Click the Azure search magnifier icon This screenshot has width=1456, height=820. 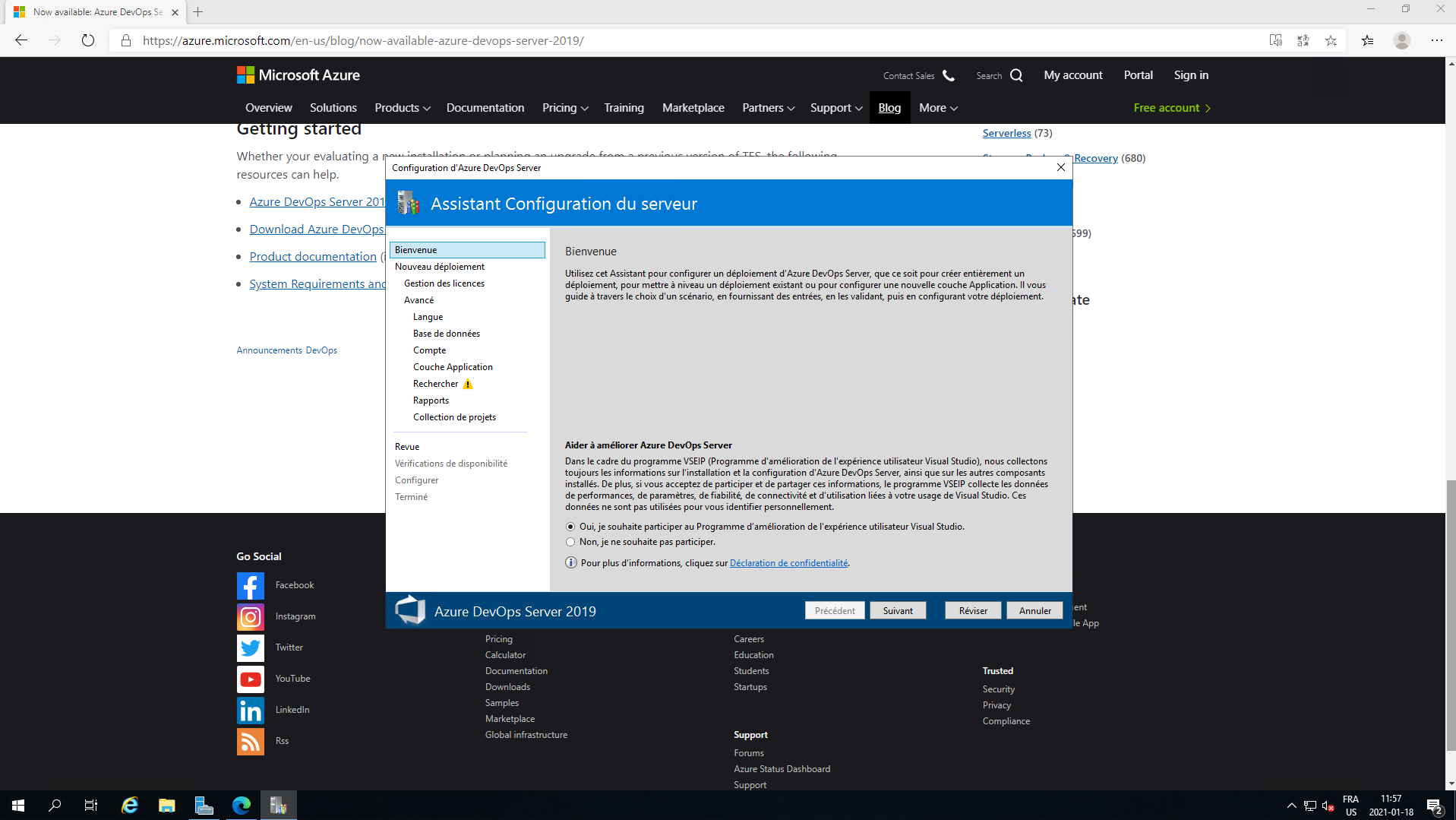1016,75
